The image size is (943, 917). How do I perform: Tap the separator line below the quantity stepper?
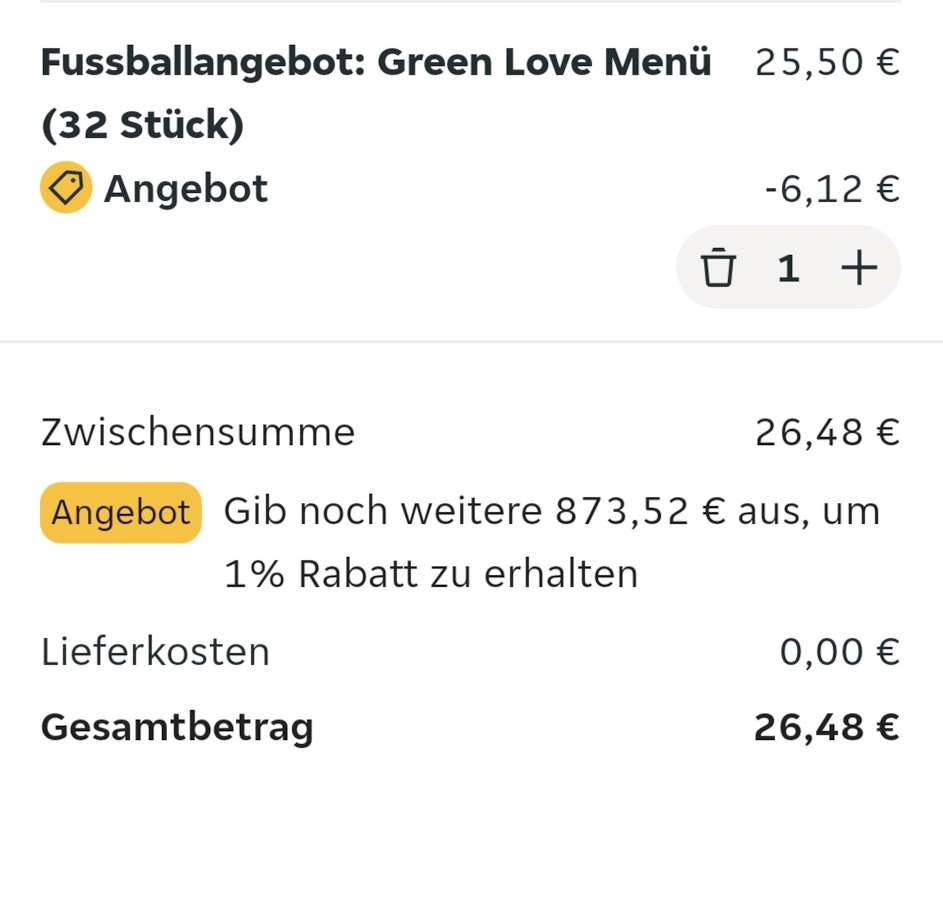(471, 342)
